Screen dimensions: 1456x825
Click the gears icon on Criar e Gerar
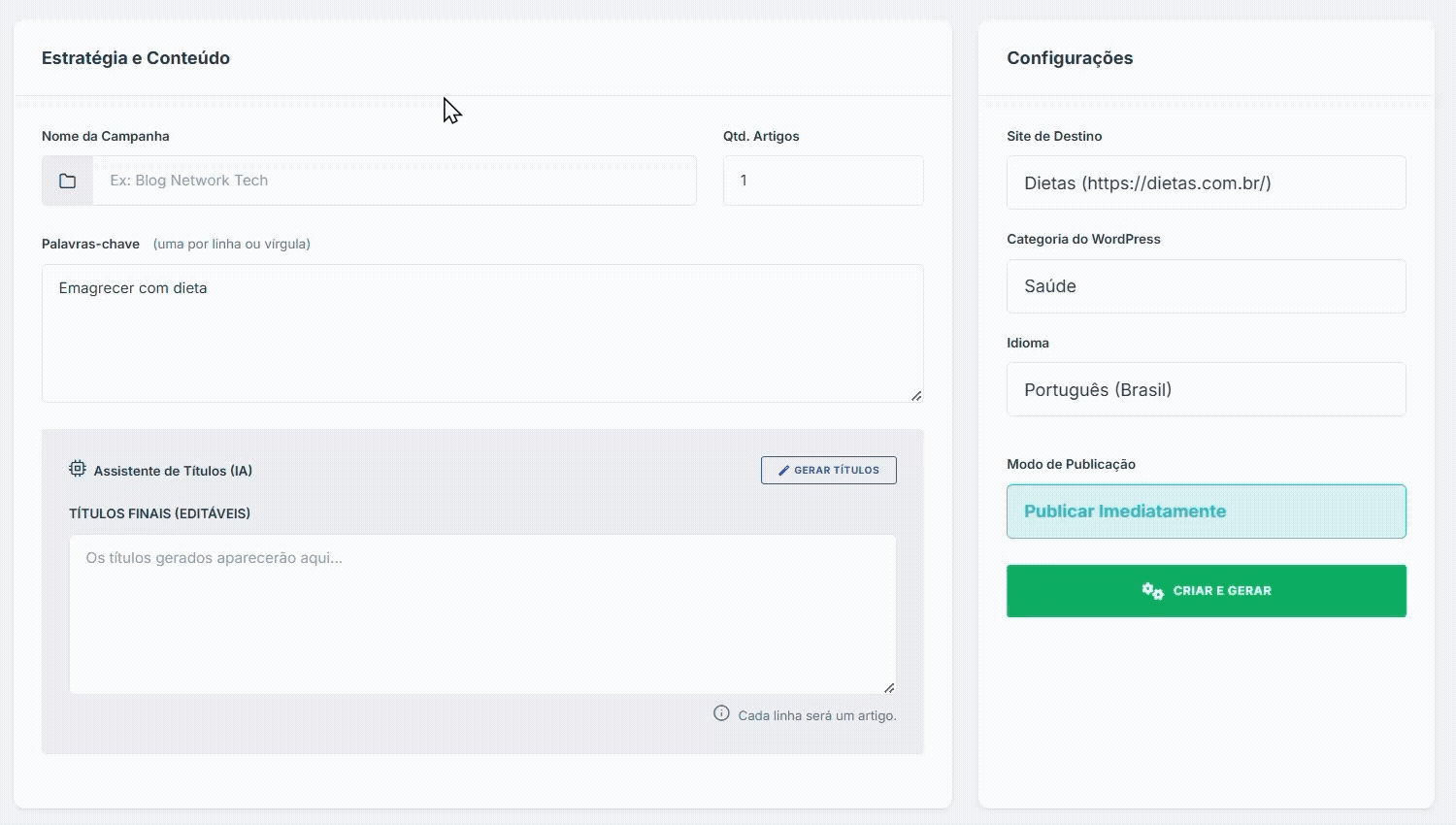(1152, 591)
